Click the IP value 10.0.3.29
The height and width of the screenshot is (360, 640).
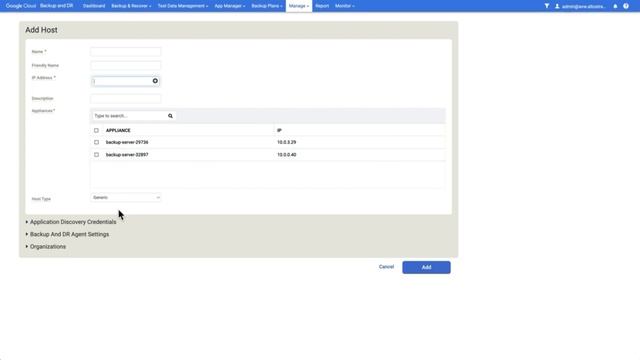(x=287, y=142)
